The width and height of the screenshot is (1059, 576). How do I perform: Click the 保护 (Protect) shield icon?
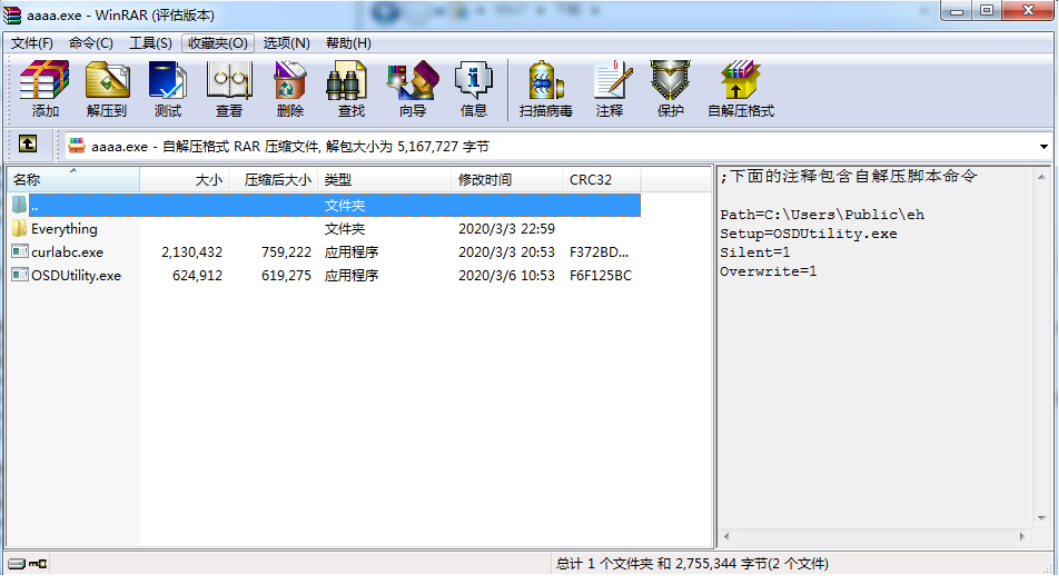(670, 81)
